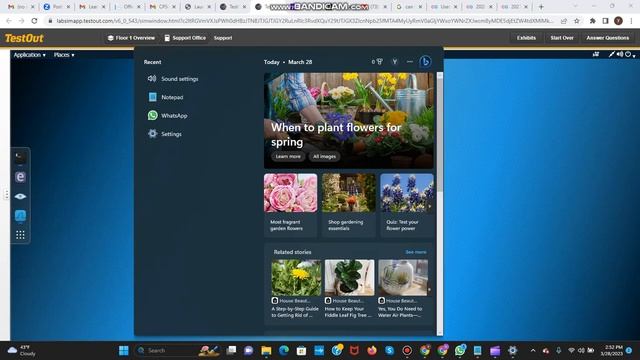Expand the left edge panel handle

tap(6, 195)
